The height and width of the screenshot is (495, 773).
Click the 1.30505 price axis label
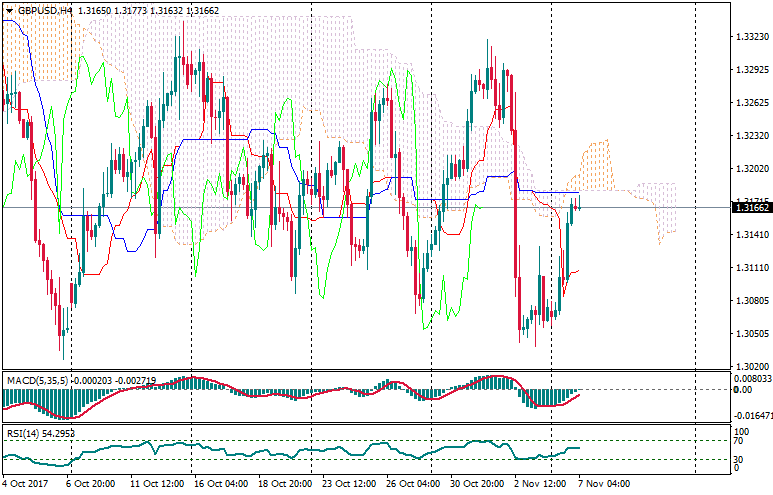pos(749,334)
